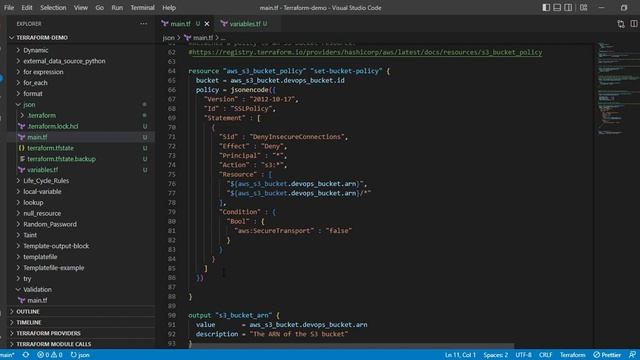This screenshot has width=640, height=360.
Task: Expand for expression folder
Action: click(82, 72)
